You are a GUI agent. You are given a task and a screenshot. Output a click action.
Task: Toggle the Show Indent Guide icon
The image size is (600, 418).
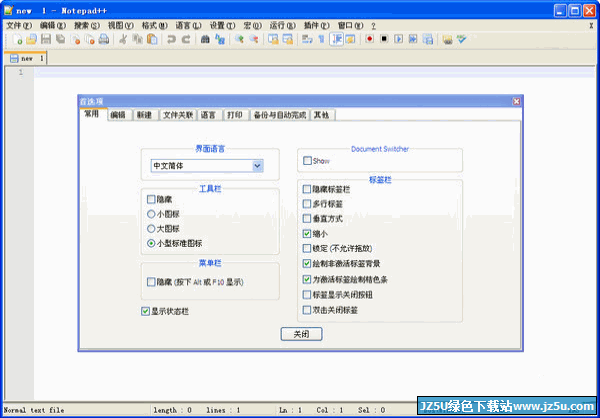click(336, 39)
